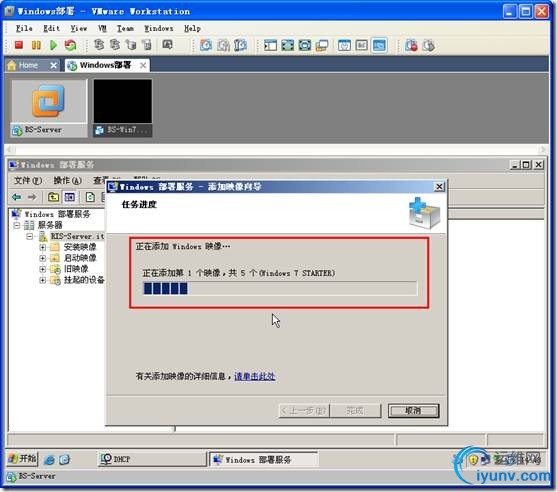Click the quick launch icon right of Internet Explorer
This screenshot has width=557, height=492.
point(64,460)
